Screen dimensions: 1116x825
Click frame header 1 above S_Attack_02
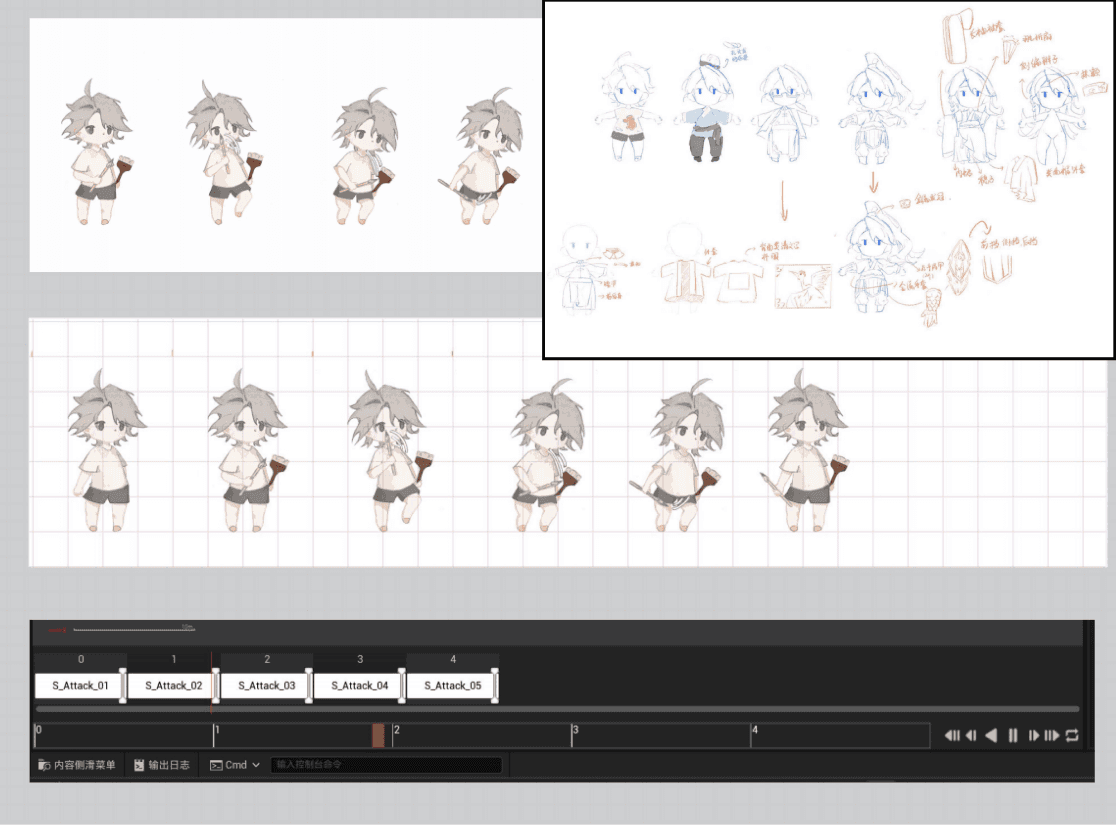pos(174,659)
